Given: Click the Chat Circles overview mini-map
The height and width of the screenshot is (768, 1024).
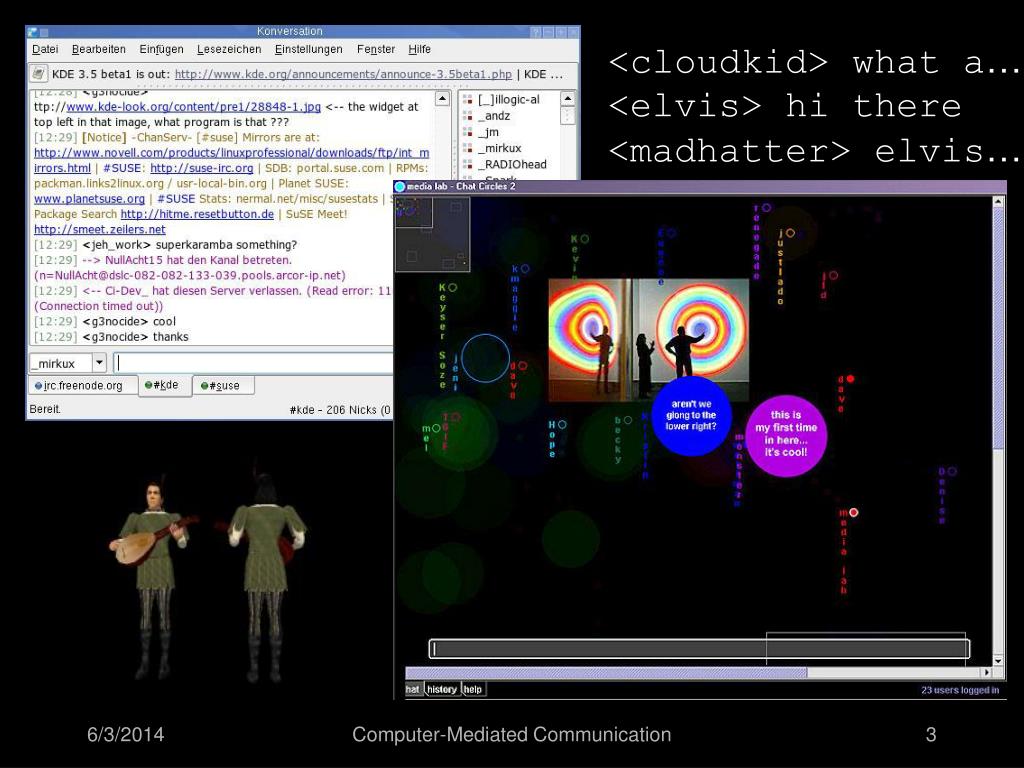Looking at the screenshot, I should click(432, 234).
